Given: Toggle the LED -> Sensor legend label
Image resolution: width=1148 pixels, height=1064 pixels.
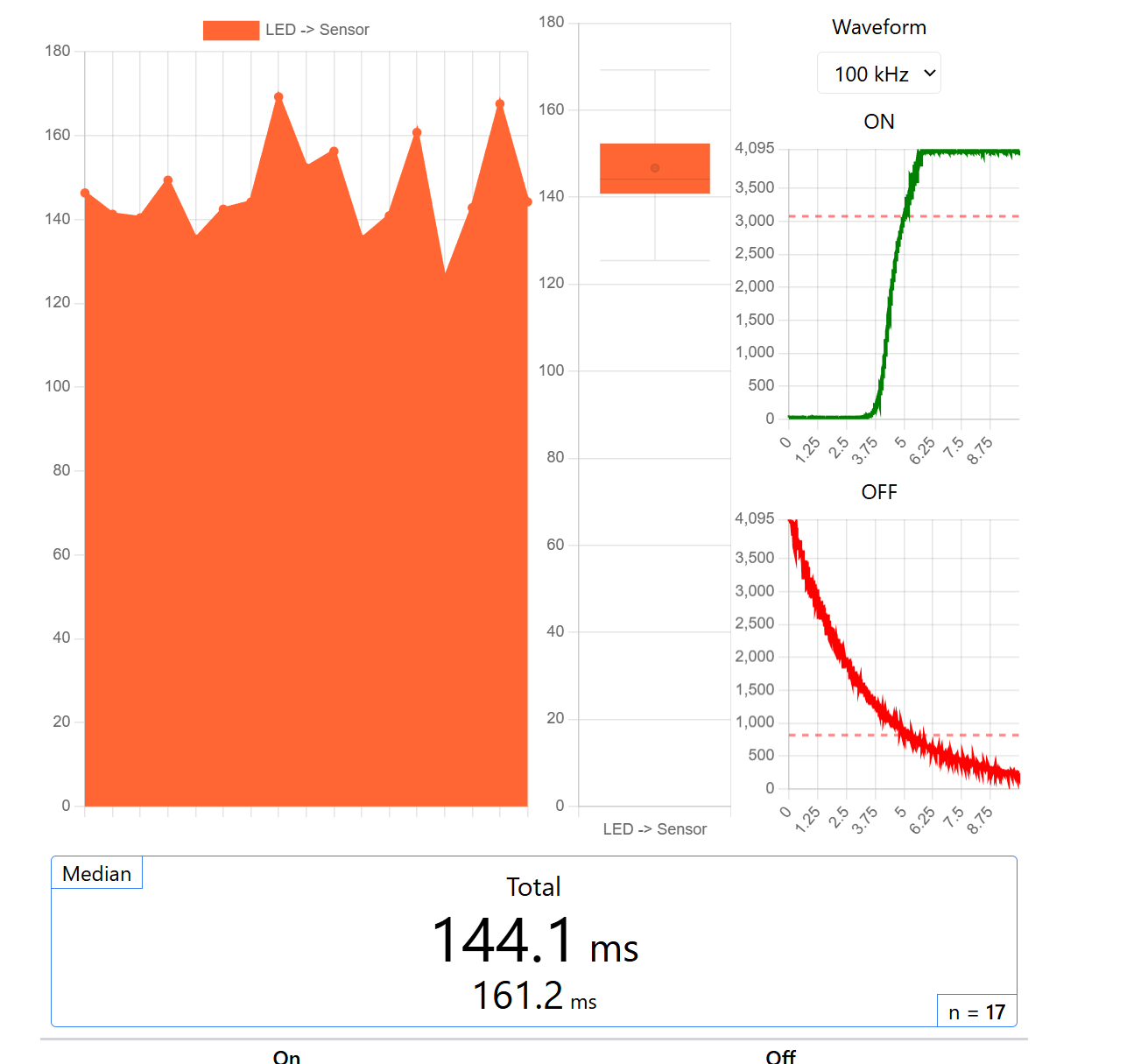Looking at the screenshot, I should point(317,30).
